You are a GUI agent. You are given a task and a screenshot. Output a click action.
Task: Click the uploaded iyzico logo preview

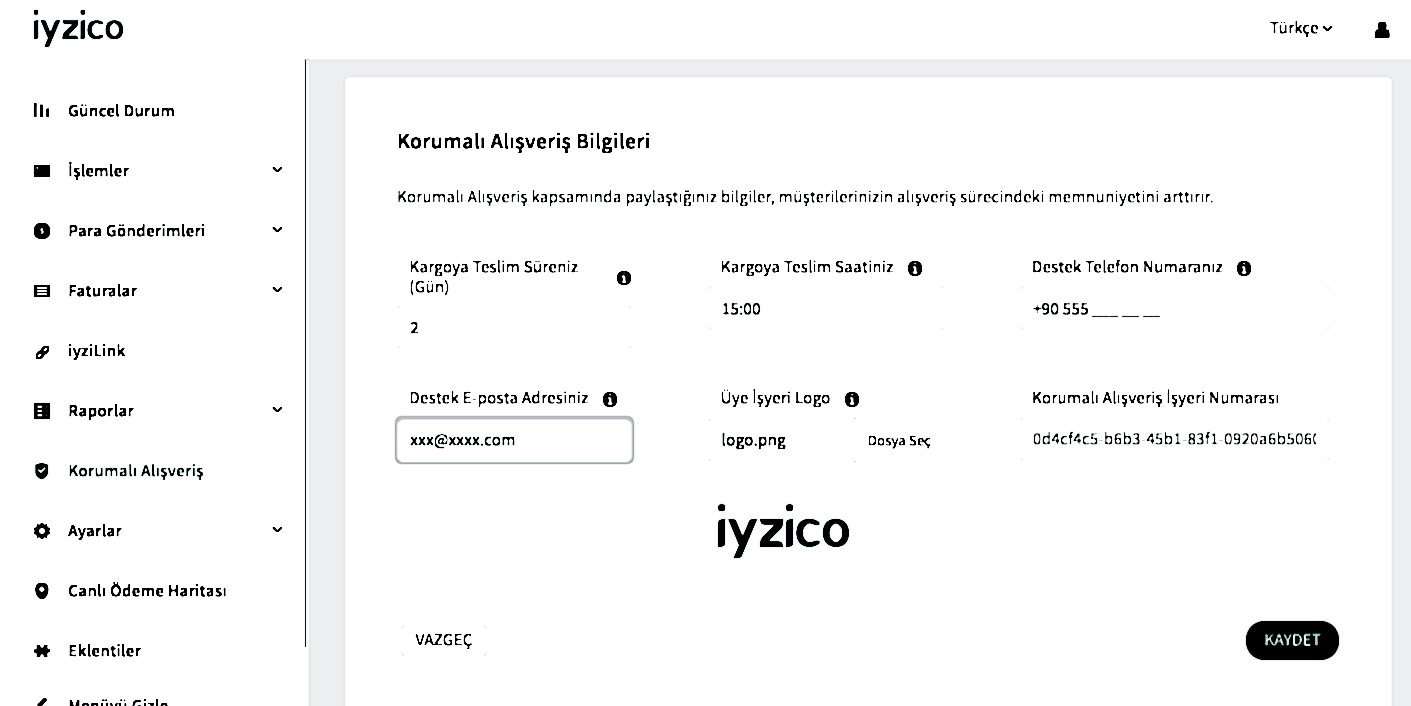(x=783, y=531)
